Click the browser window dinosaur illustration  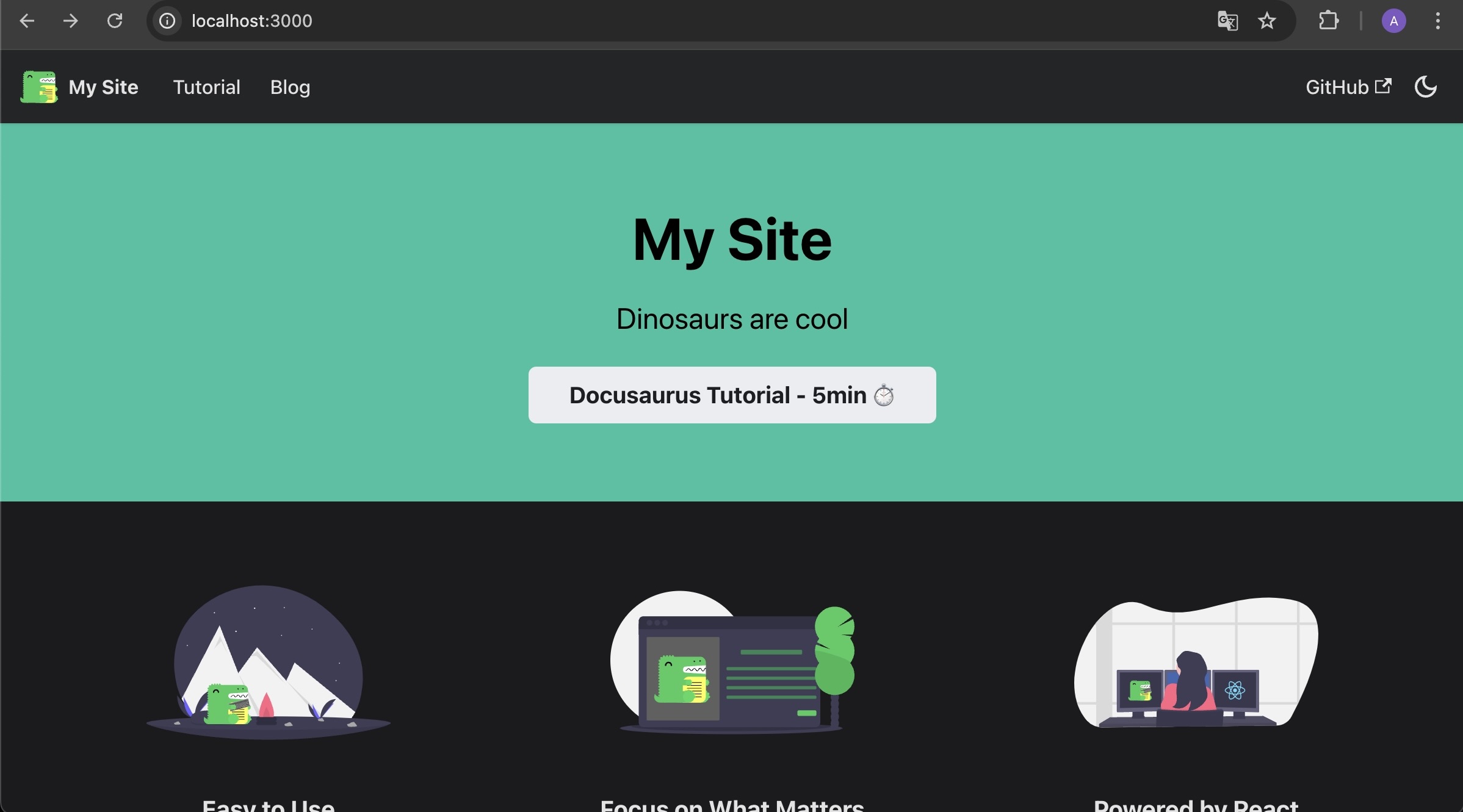tap(732, 663)
